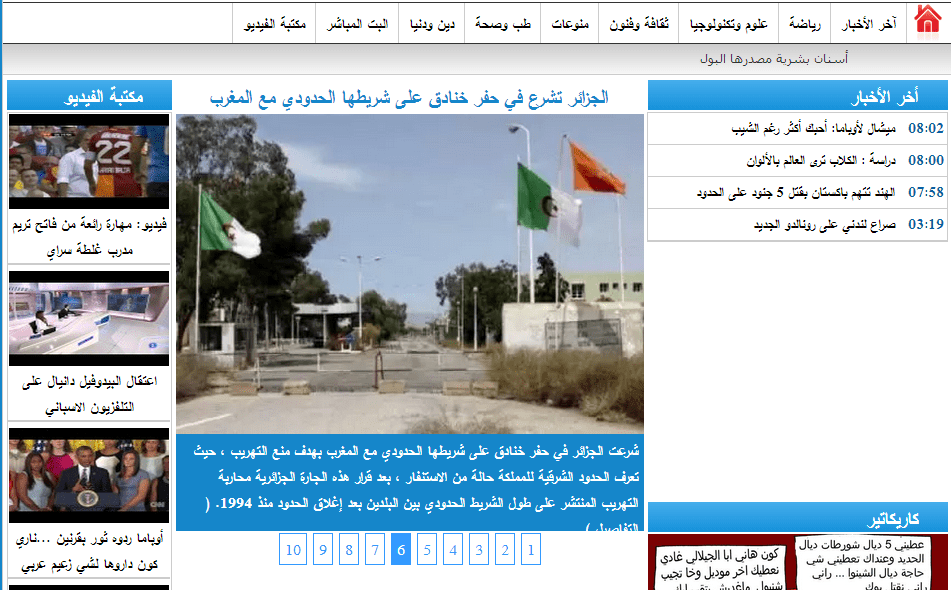
Task: Click the news ticker headline about أسنان بشرية
Action: [774, 59]
